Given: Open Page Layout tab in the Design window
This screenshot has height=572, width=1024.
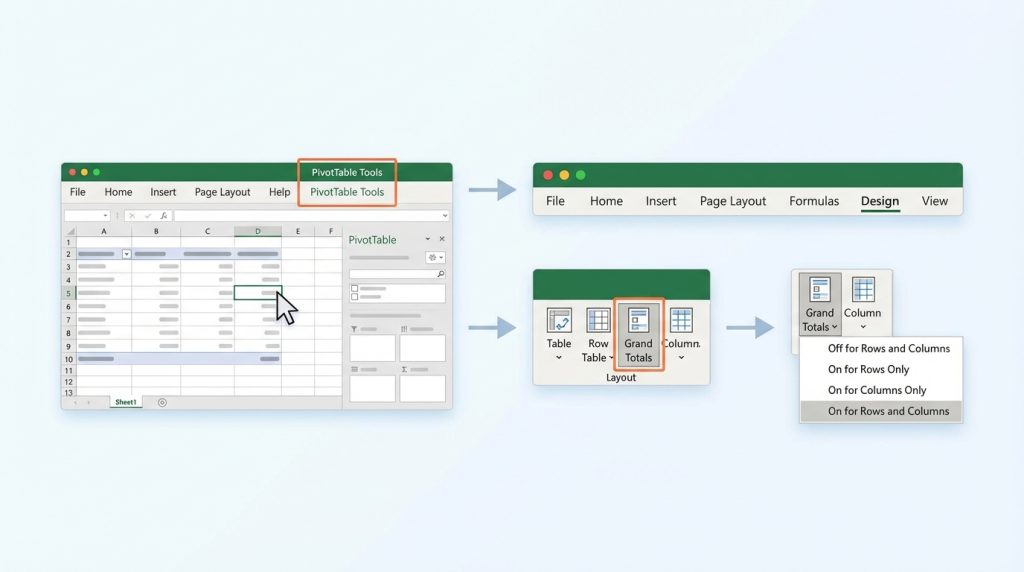Looking at the screenshot, I should click(x=733, y=201).
